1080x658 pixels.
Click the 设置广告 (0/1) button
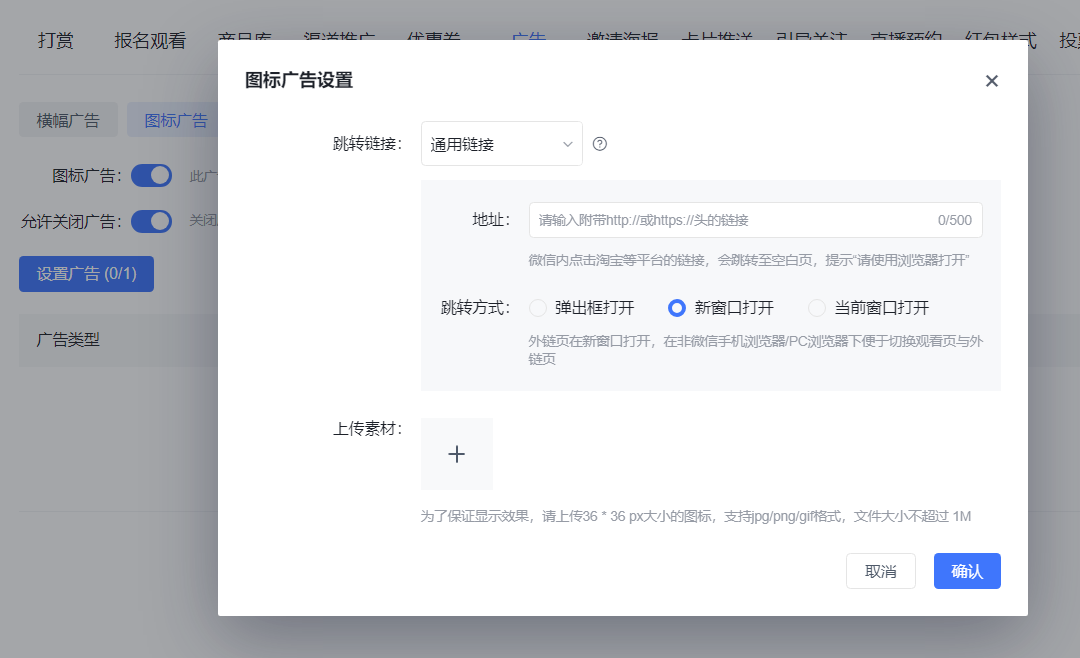[86, 274]
